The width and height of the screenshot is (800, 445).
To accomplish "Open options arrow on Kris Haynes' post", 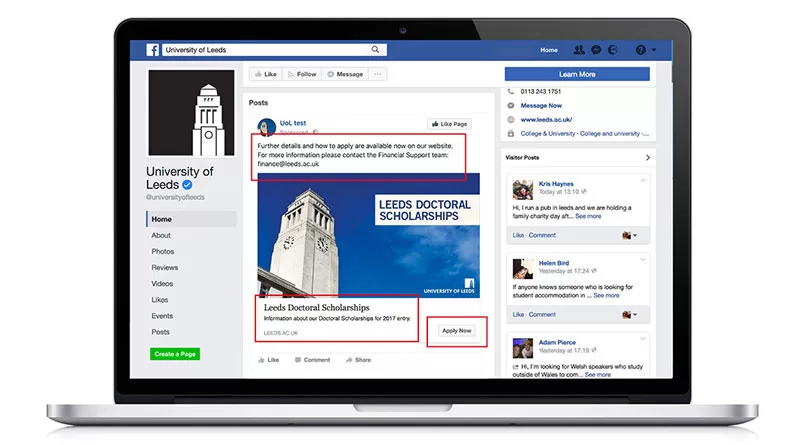I will (643, 180).
